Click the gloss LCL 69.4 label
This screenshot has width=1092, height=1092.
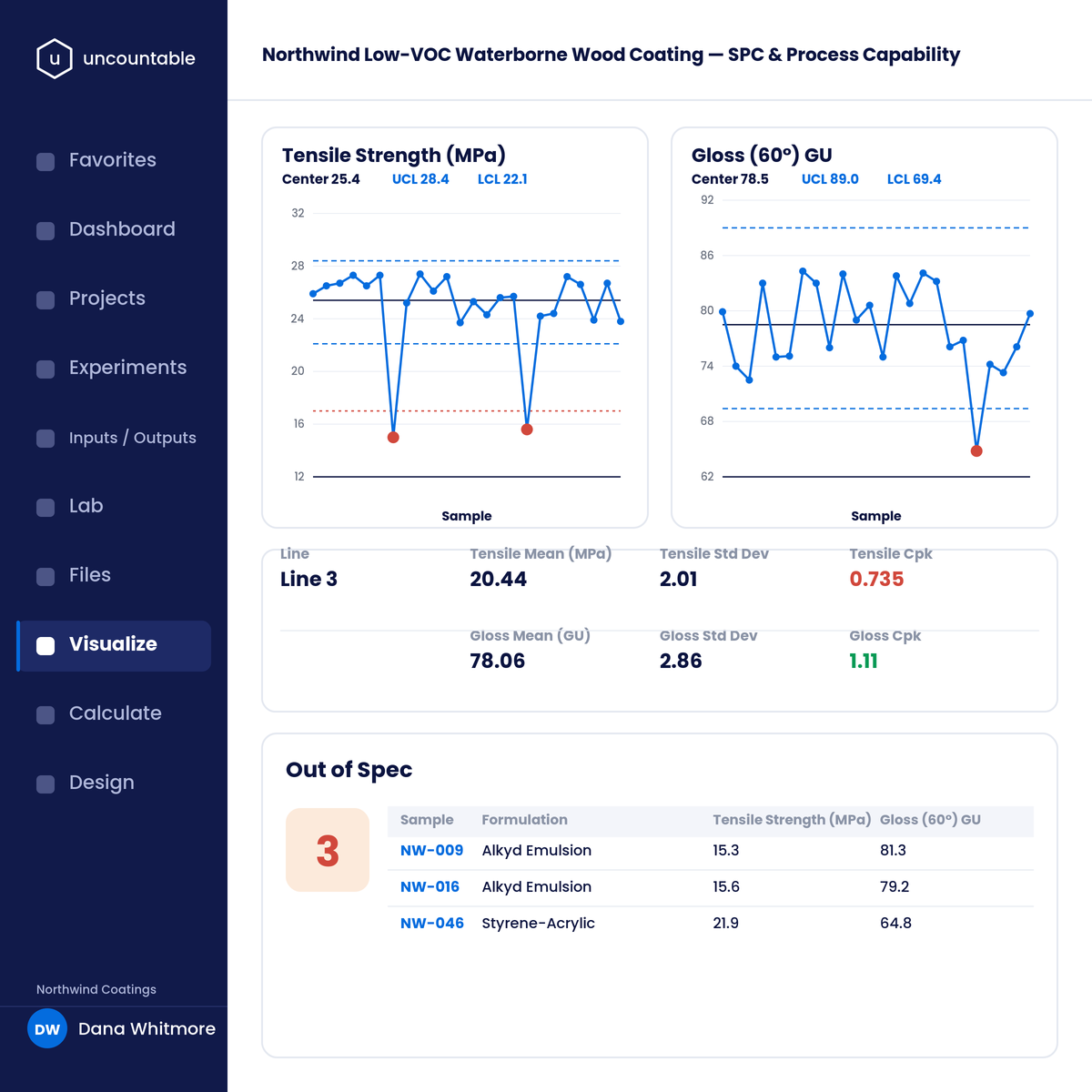click(x=914, y=179)
